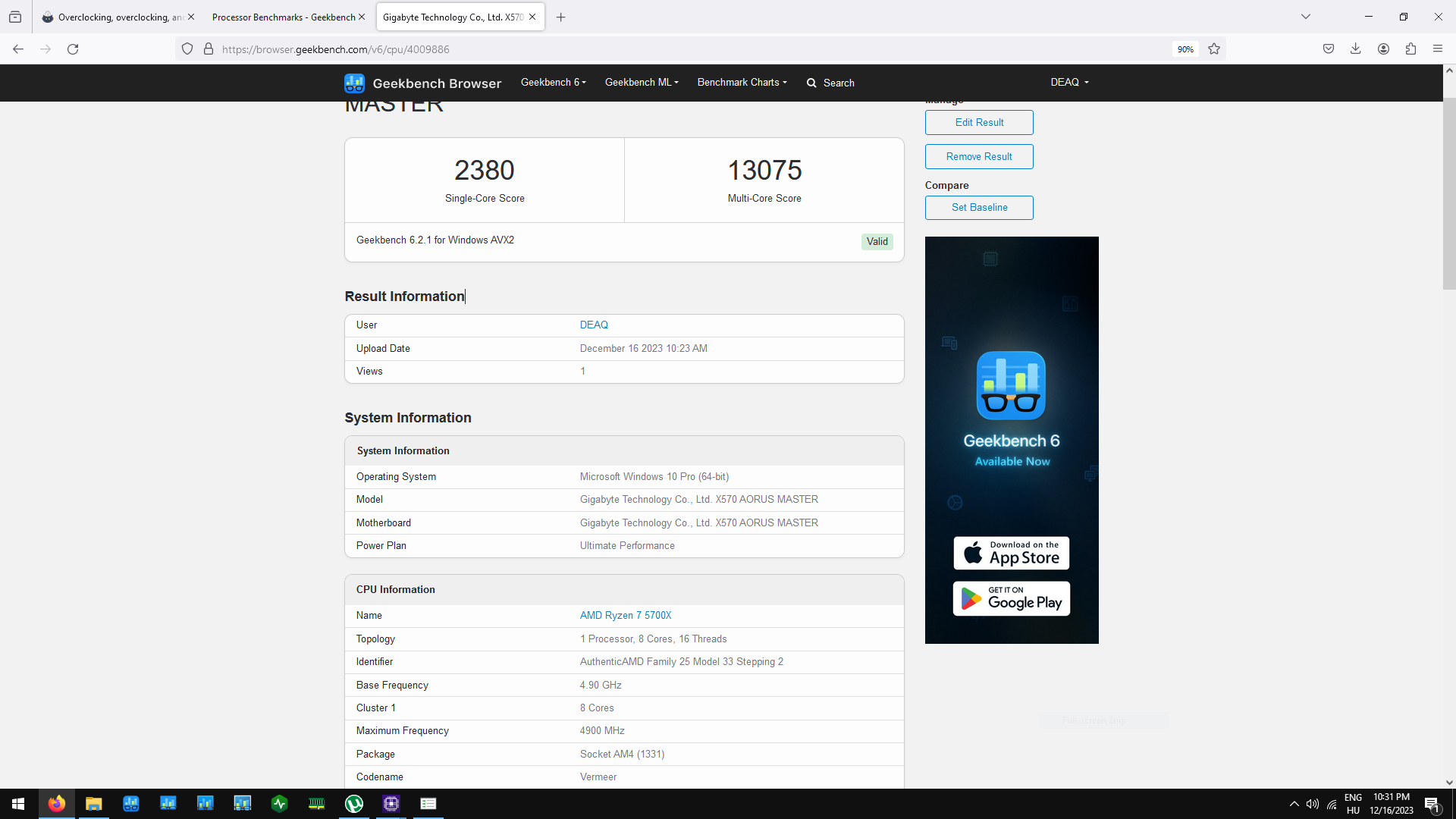The image size is (1456, 819).
Task: Click the Edit Result button
Action: pos(979,122)
